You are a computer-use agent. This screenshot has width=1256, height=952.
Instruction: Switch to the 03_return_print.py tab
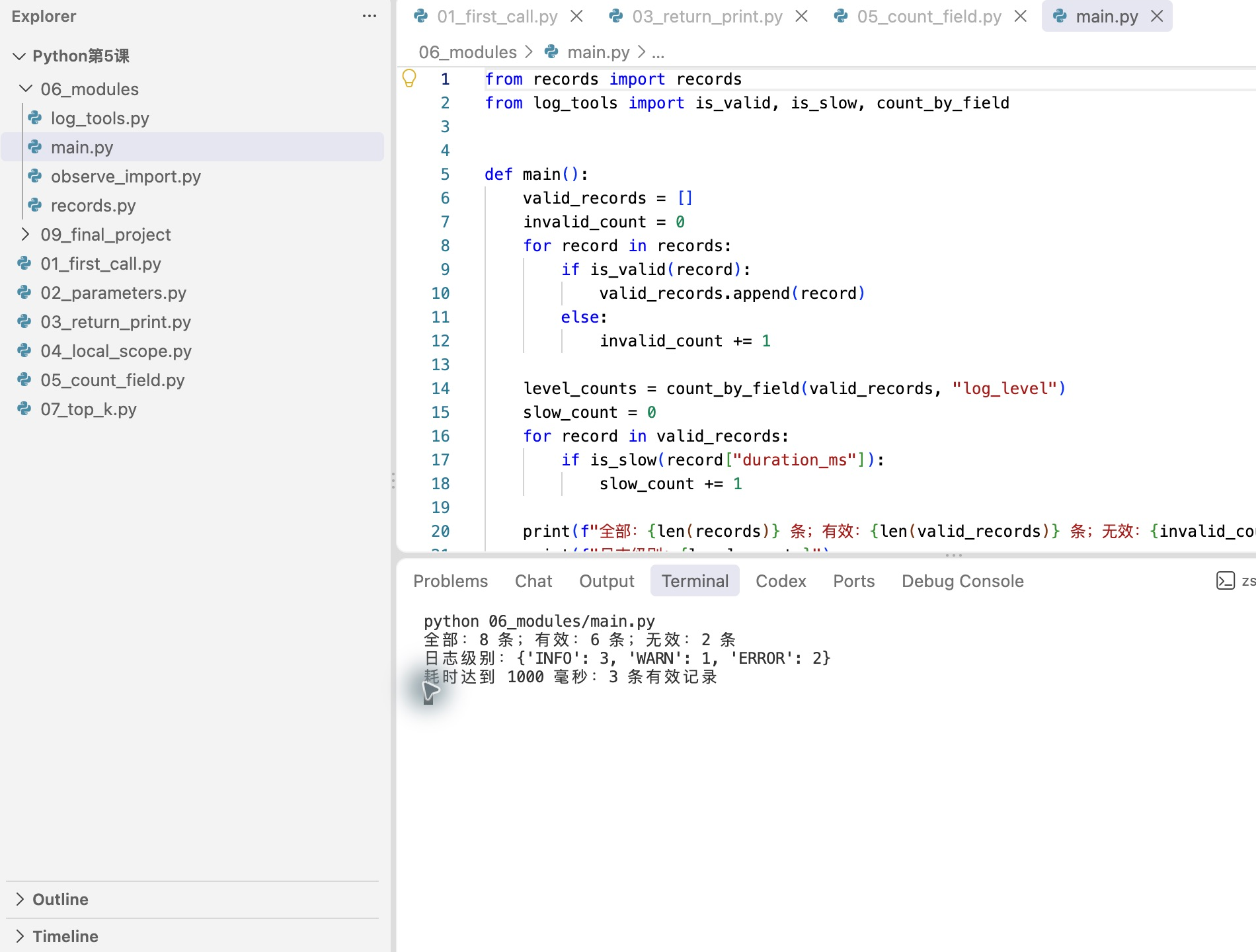(707, 17)
